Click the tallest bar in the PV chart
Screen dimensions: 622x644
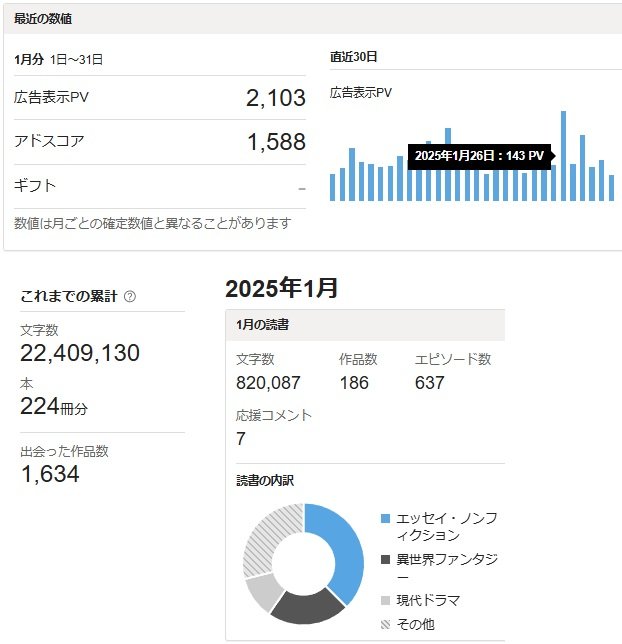(564, 156)
